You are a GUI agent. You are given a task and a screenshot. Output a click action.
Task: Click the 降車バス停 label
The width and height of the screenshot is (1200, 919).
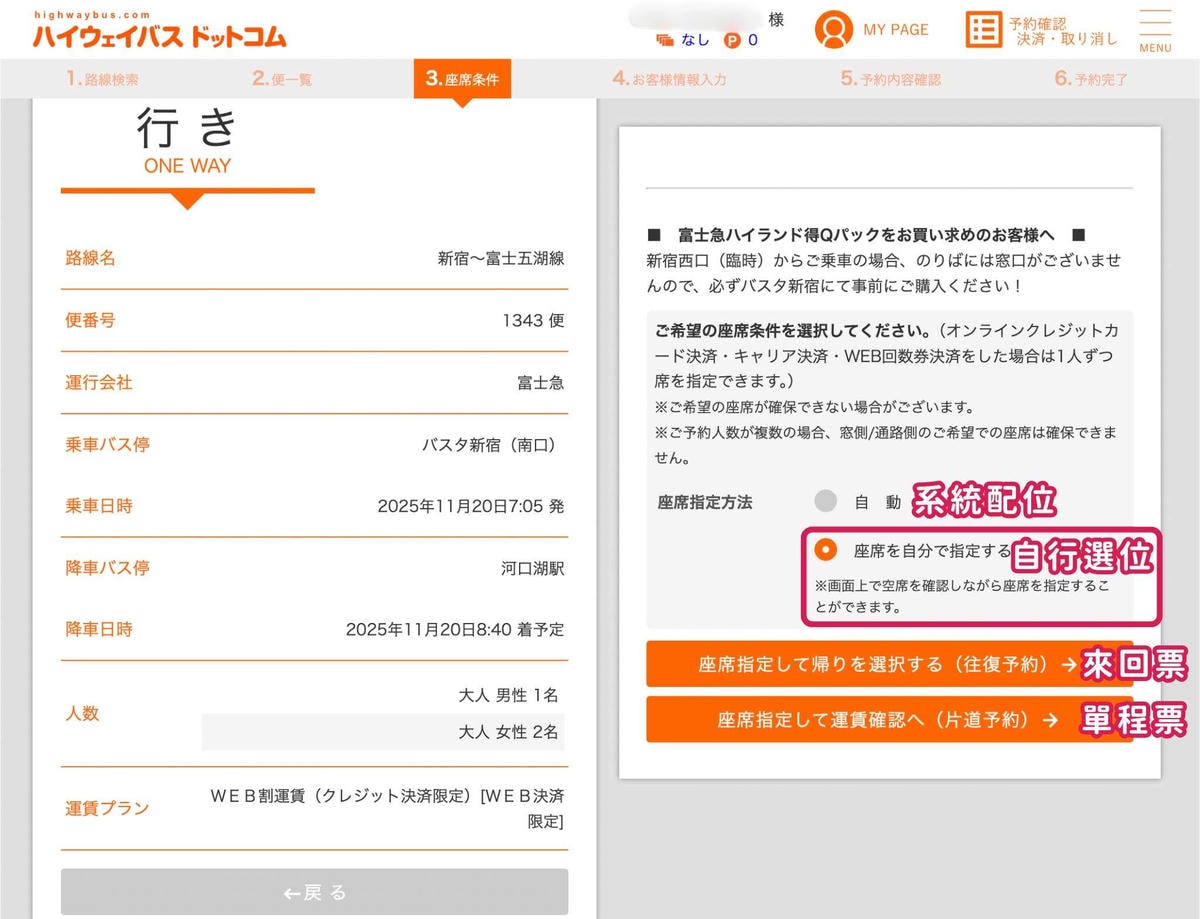pos(107,568)
